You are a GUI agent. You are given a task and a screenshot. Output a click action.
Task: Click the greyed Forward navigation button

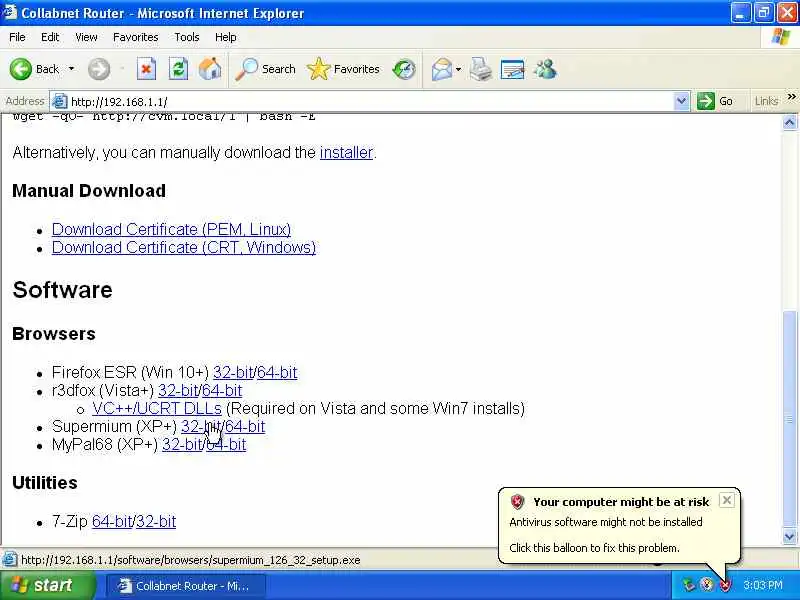(x=98, y=69)
